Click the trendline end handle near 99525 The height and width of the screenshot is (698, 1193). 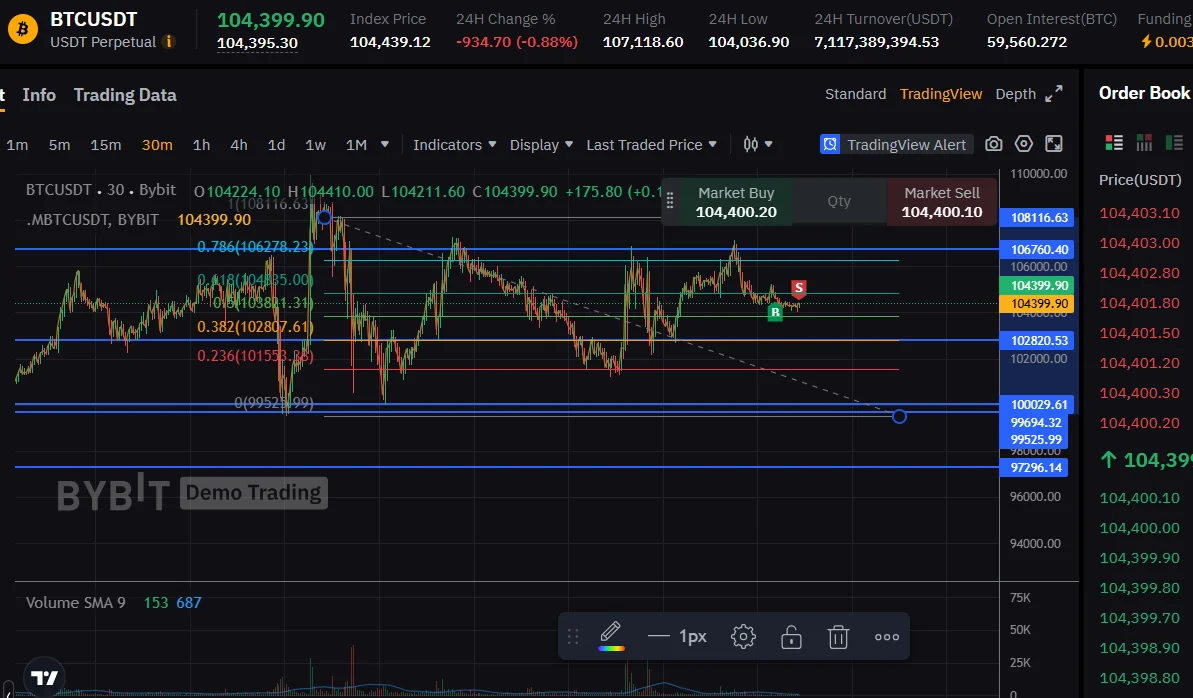click(x=899, y=416)
